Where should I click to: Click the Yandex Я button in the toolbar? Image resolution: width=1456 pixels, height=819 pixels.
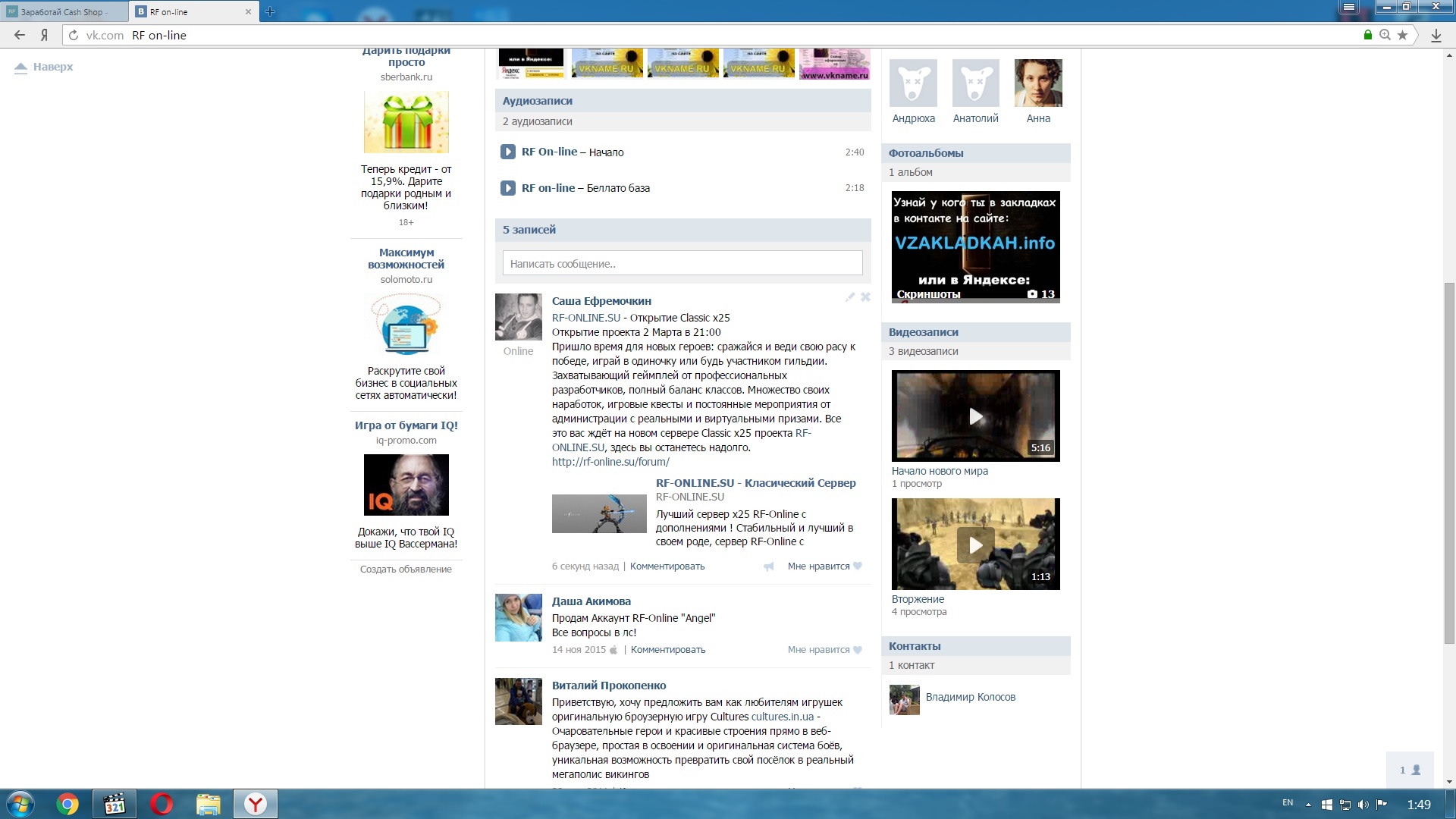(45, 35)
